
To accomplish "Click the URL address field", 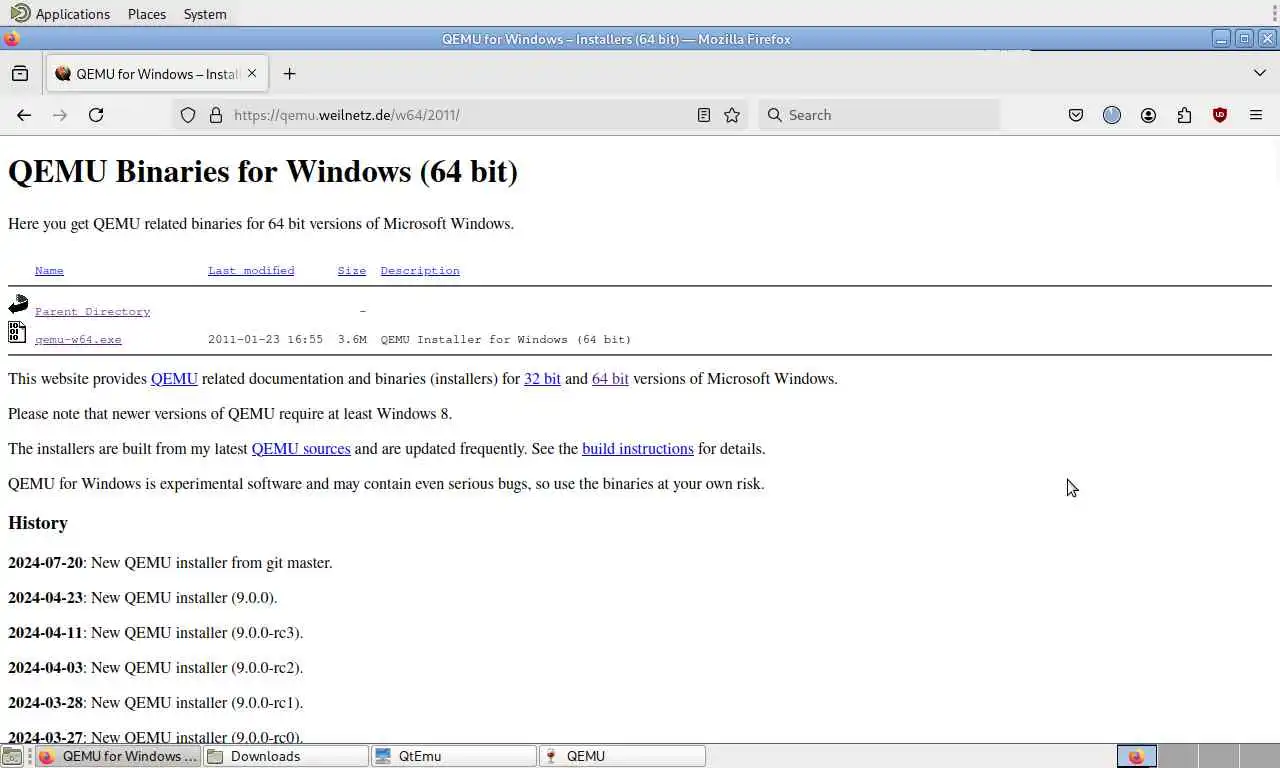I will [460, 115].
